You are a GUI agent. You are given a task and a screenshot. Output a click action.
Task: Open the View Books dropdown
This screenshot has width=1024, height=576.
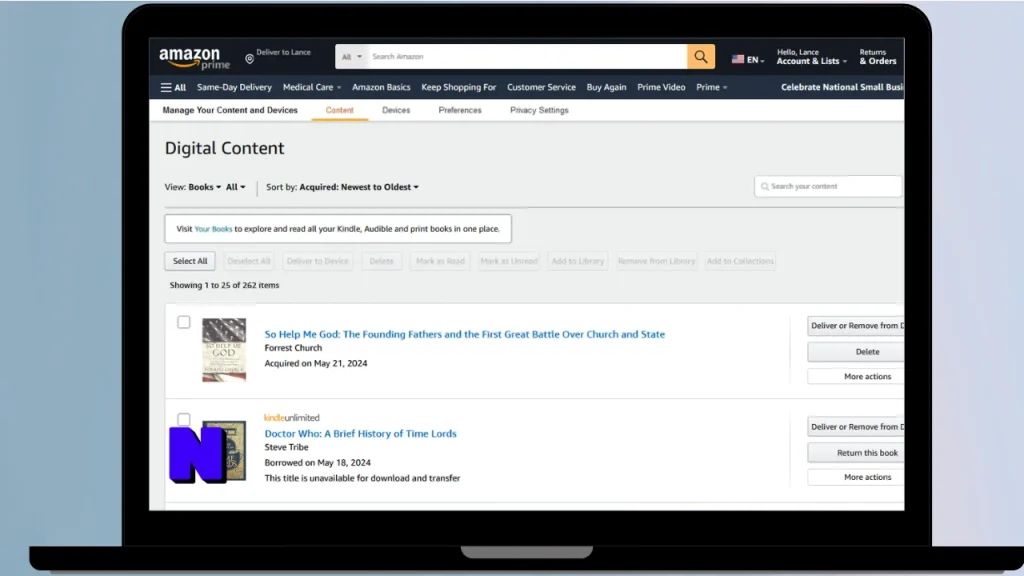[204, 187]
